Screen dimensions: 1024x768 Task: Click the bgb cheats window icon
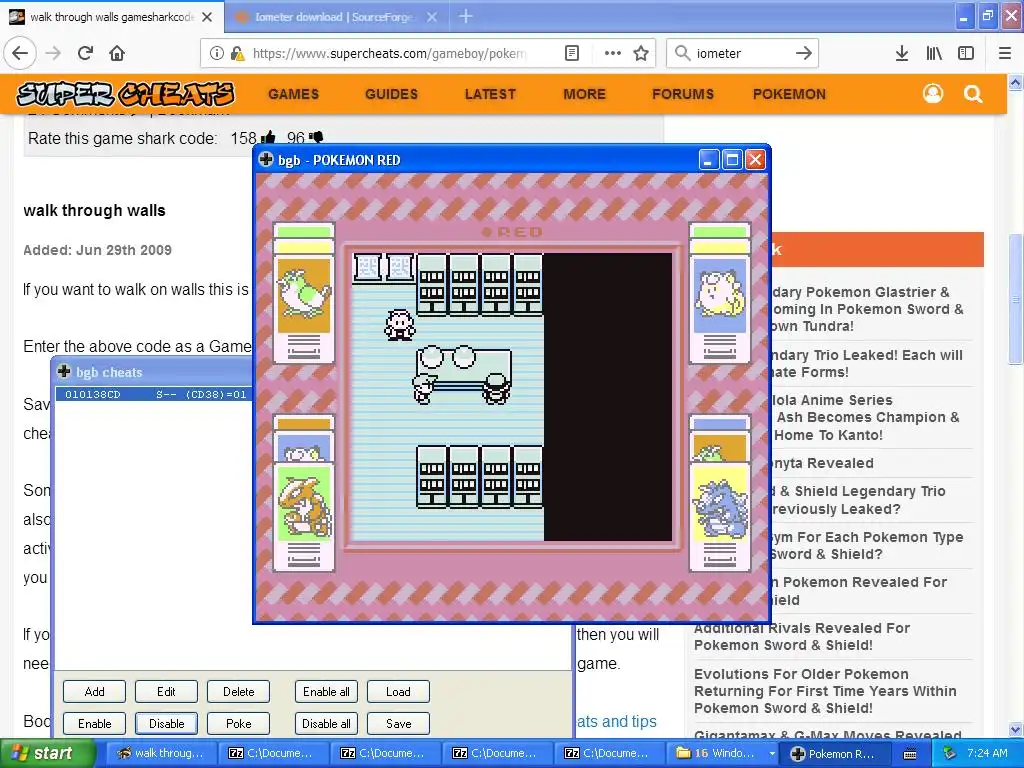pos(64,372)
